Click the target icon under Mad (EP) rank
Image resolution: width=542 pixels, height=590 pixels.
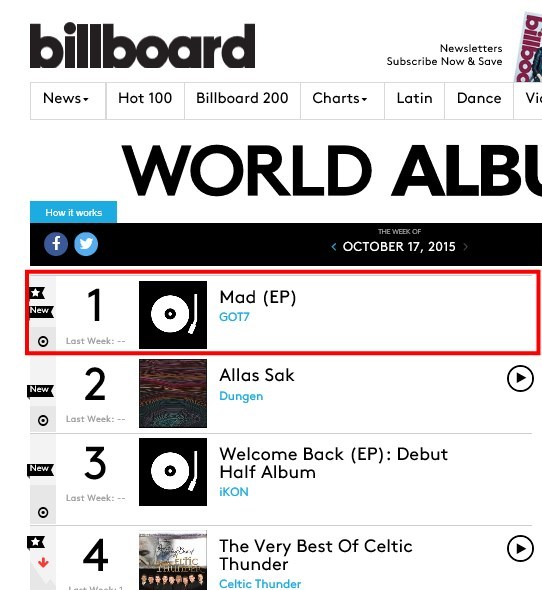43,341
